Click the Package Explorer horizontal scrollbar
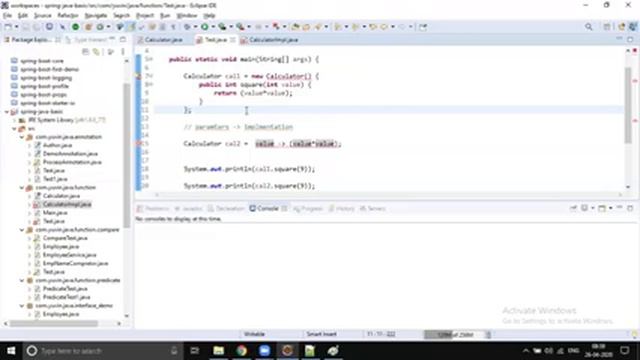Image resolution: width=640 pixels, height=360 pixels. 54,324
